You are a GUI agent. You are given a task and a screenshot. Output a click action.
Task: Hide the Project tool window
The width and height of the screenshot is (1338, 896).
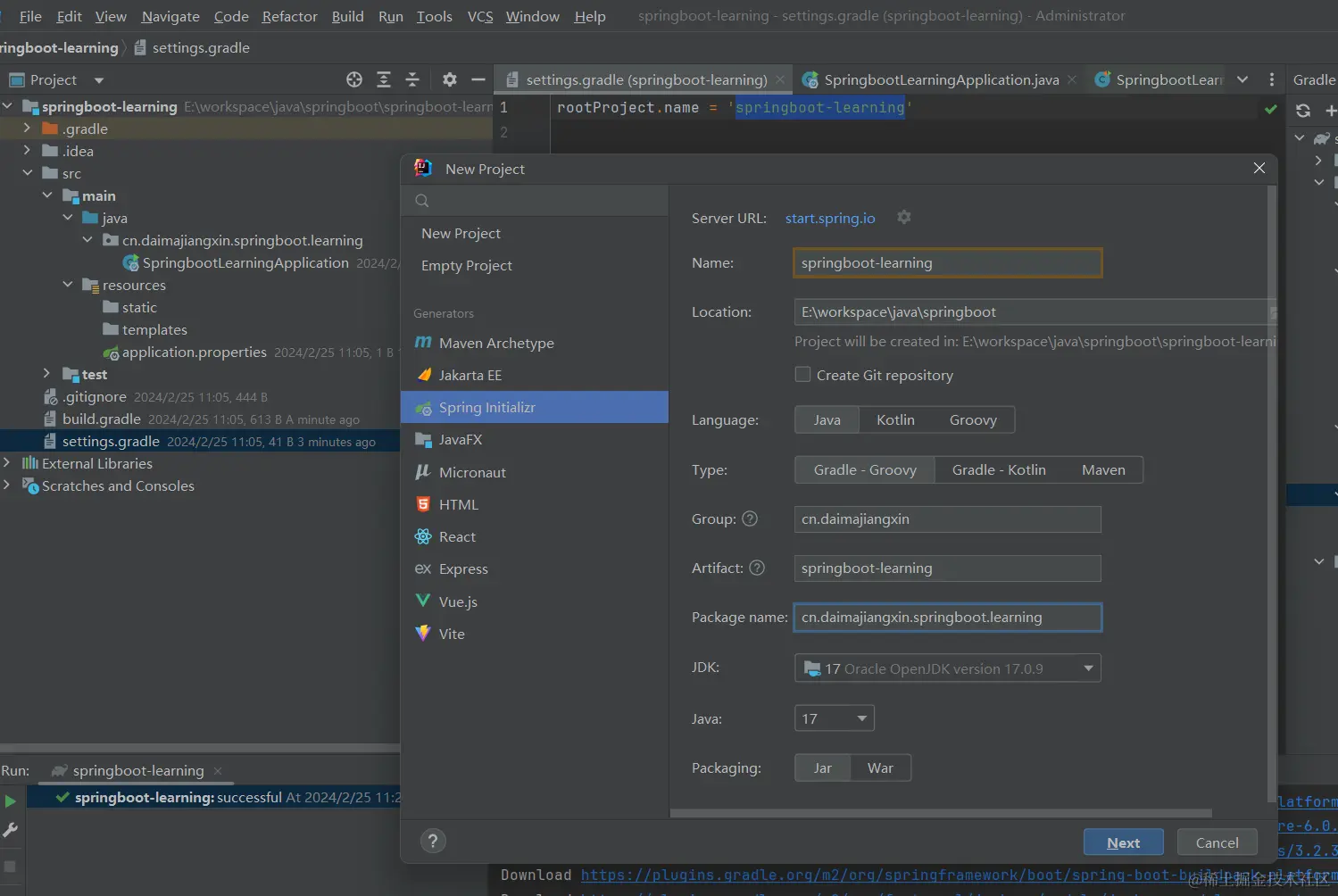tap(478, 79)
